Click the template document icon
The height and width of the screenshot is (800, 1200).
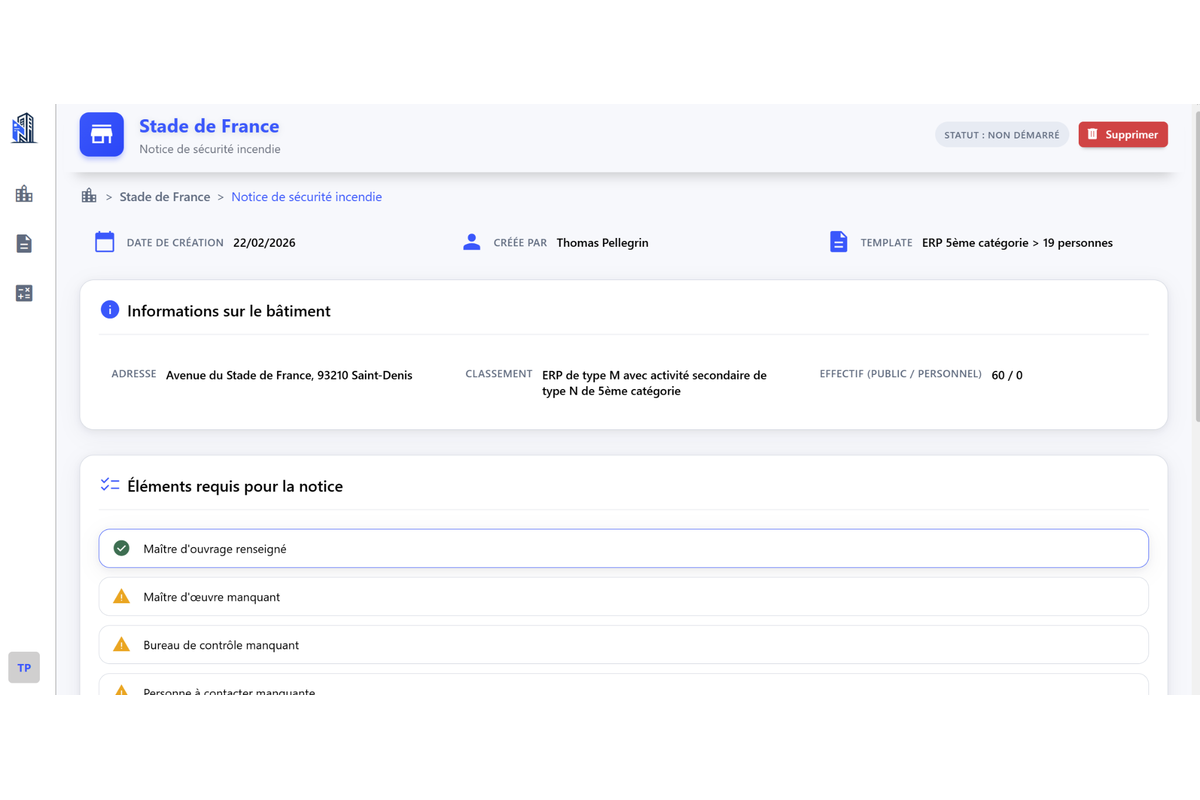[x=839, y=242]
